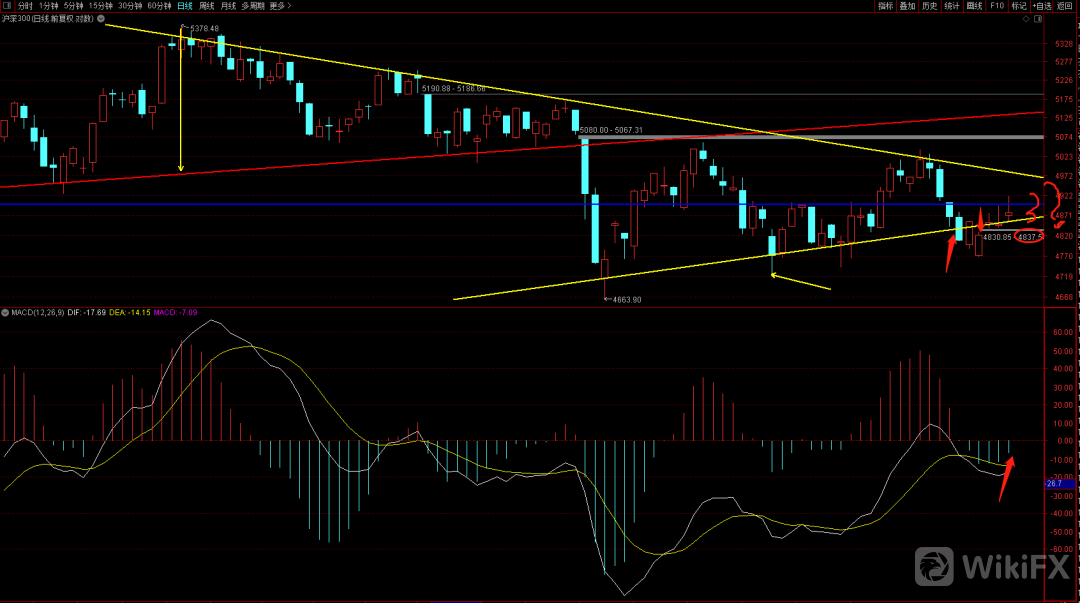The width and height of the screenshot is (1080, 603).
Task: Activate the 画线 drawing tool
Action: click(x=974, y=6)
